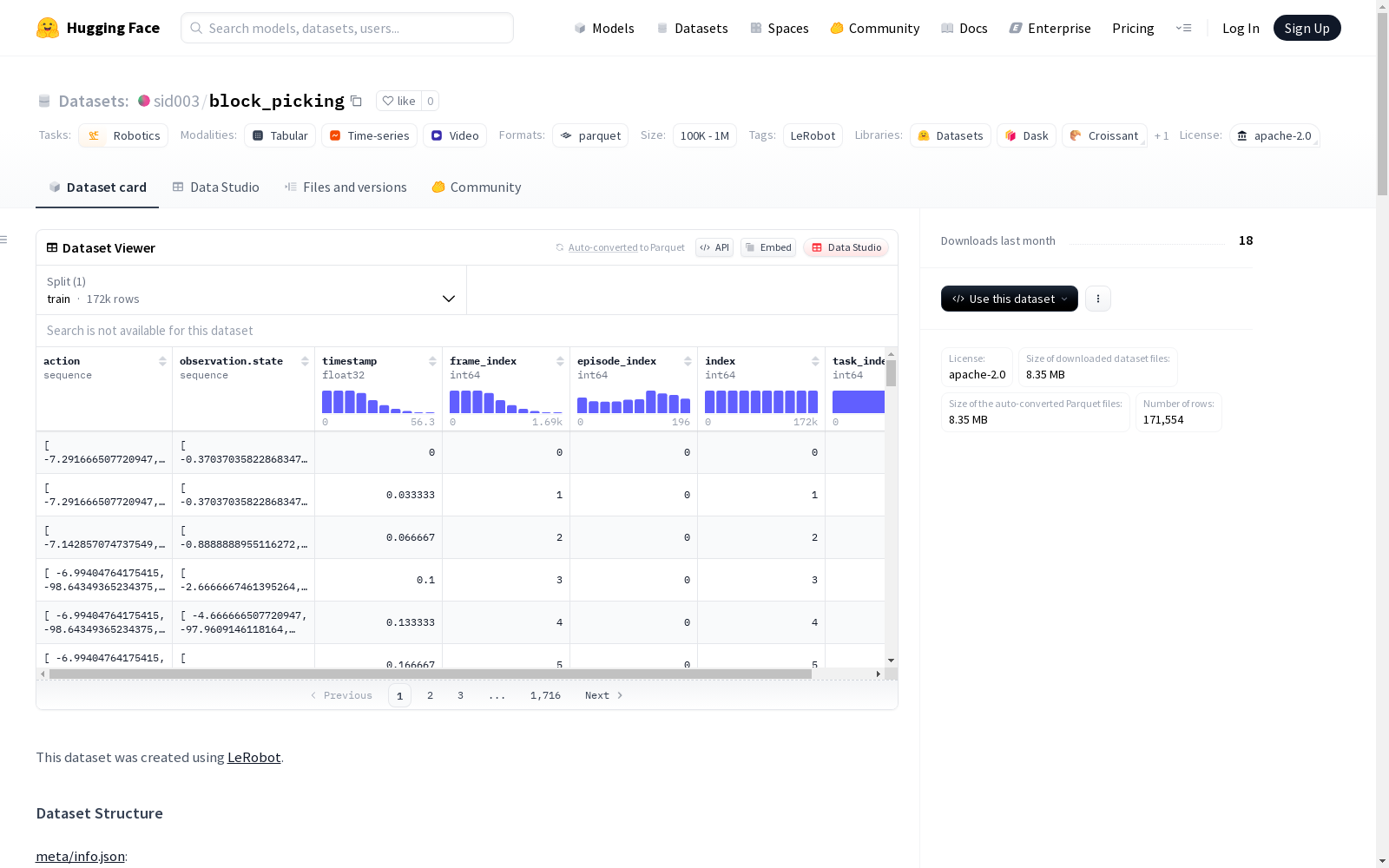Open Docs in the top navigation
The image size is (1389, 868).
click(x=964, y=28)
